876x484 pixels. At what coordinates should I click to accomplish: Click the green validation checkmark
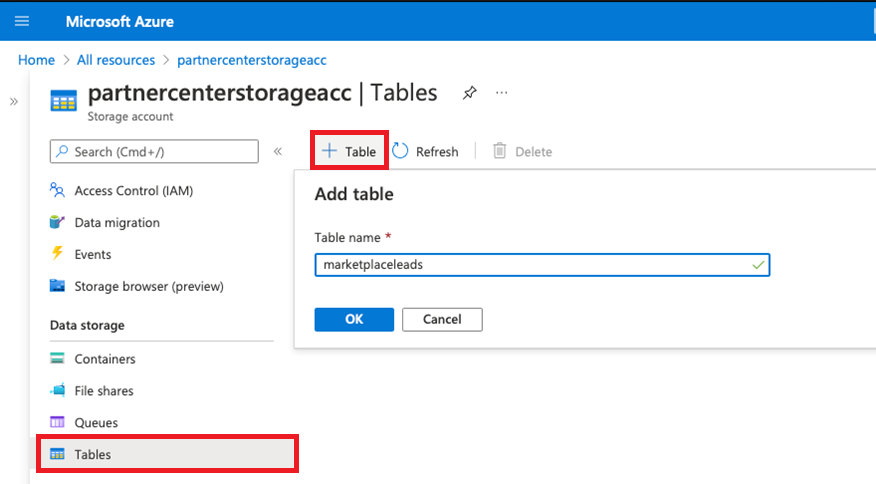coord(758,265)
